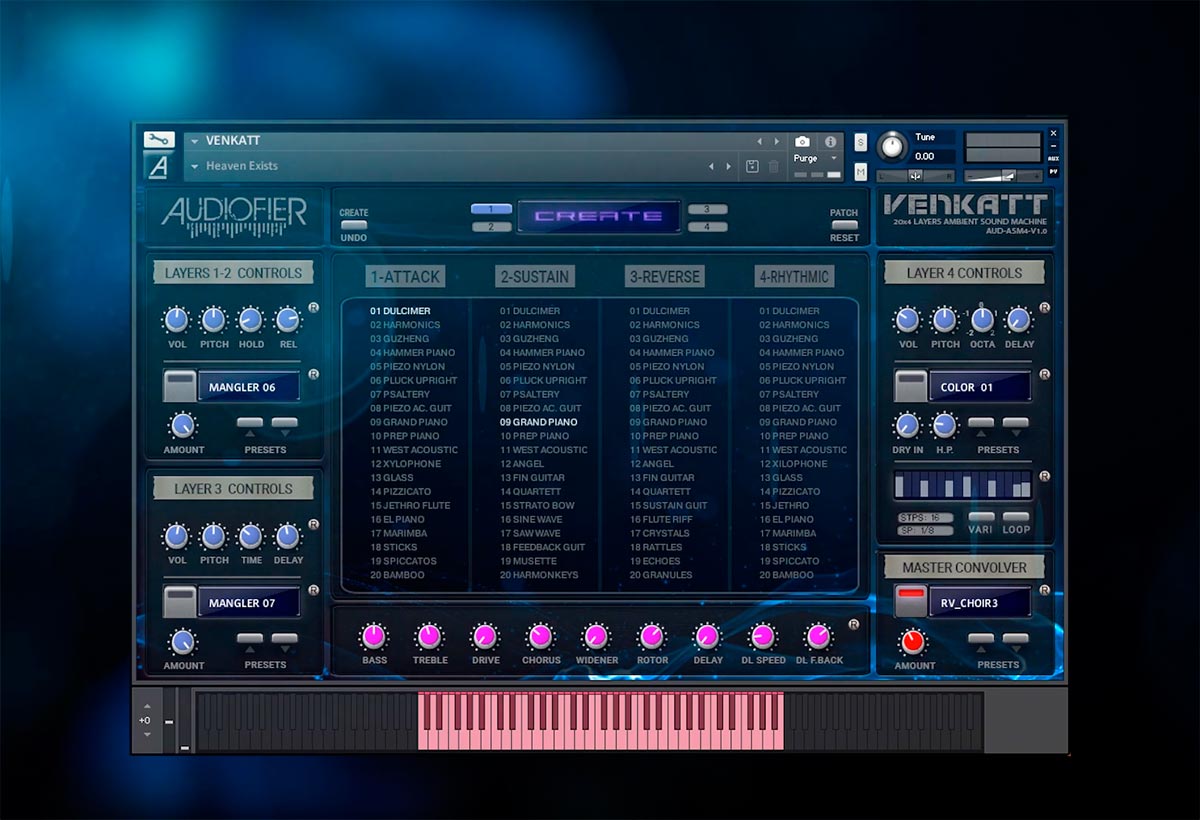Toggle the VARI button in sequencer
This screenshot has width=1200, height=820.
tap(981, 517)
